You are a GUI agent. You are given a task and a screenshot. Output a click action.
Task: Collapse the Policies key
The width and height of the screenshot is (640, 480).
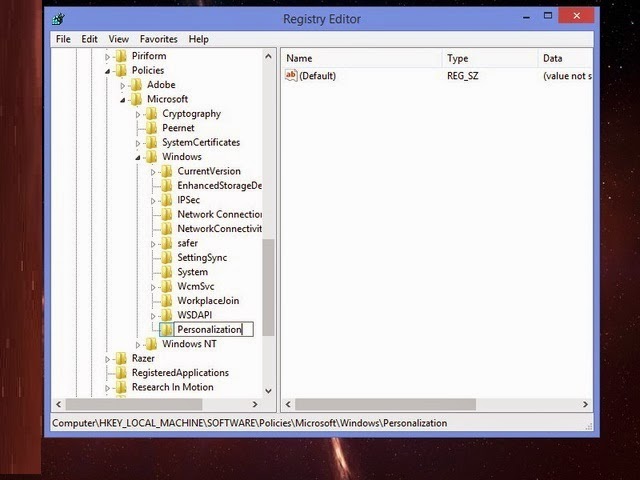coord(107,71)
